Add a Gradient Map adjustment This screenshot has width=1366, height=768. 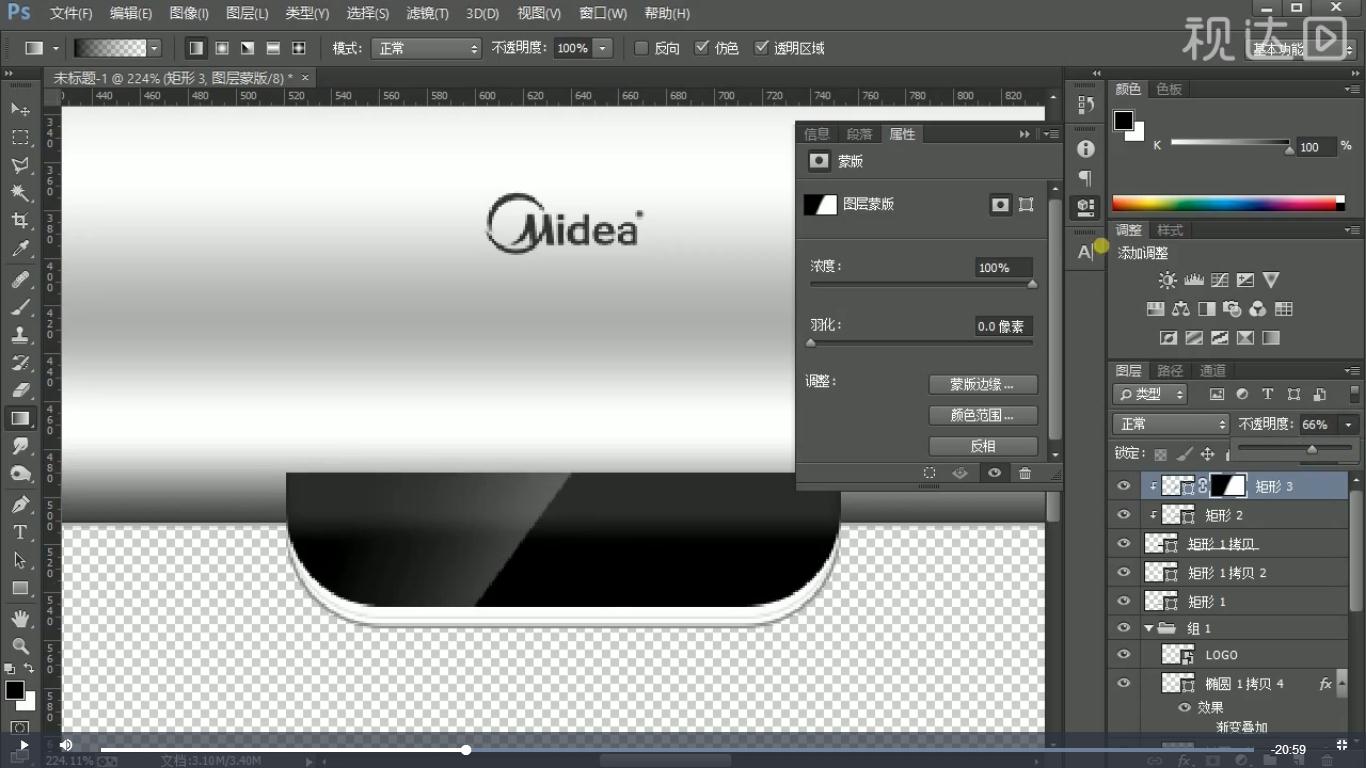point(1271,338)
